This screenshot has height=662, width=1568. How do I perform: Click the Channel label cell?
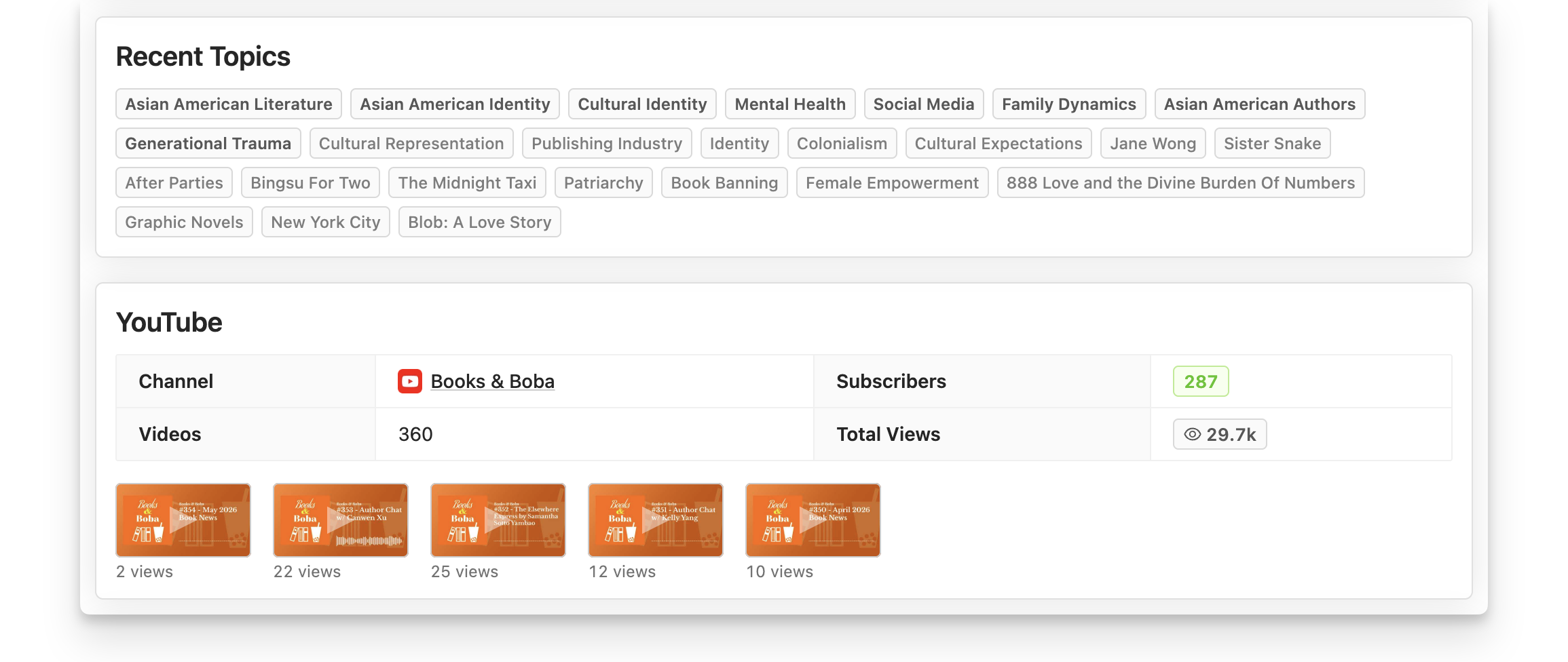click(246, 381)
